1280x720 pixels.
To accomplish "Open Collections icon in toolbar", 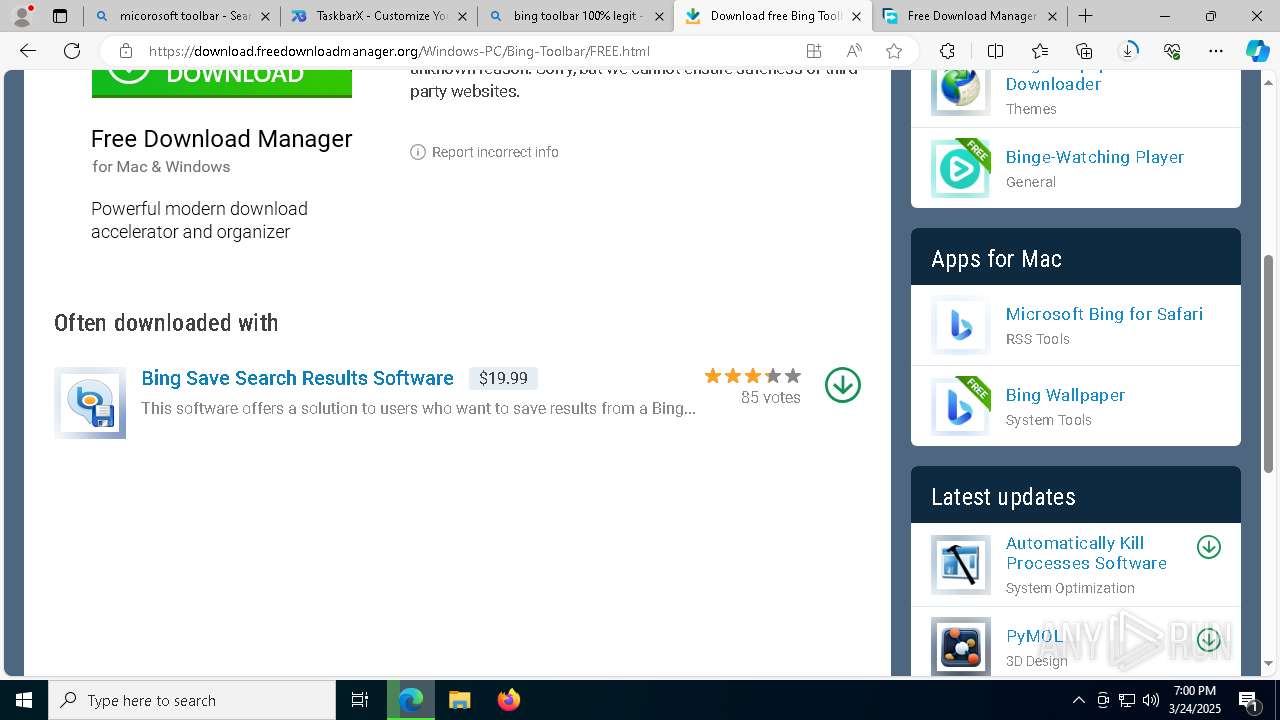I will point(1084,51).
